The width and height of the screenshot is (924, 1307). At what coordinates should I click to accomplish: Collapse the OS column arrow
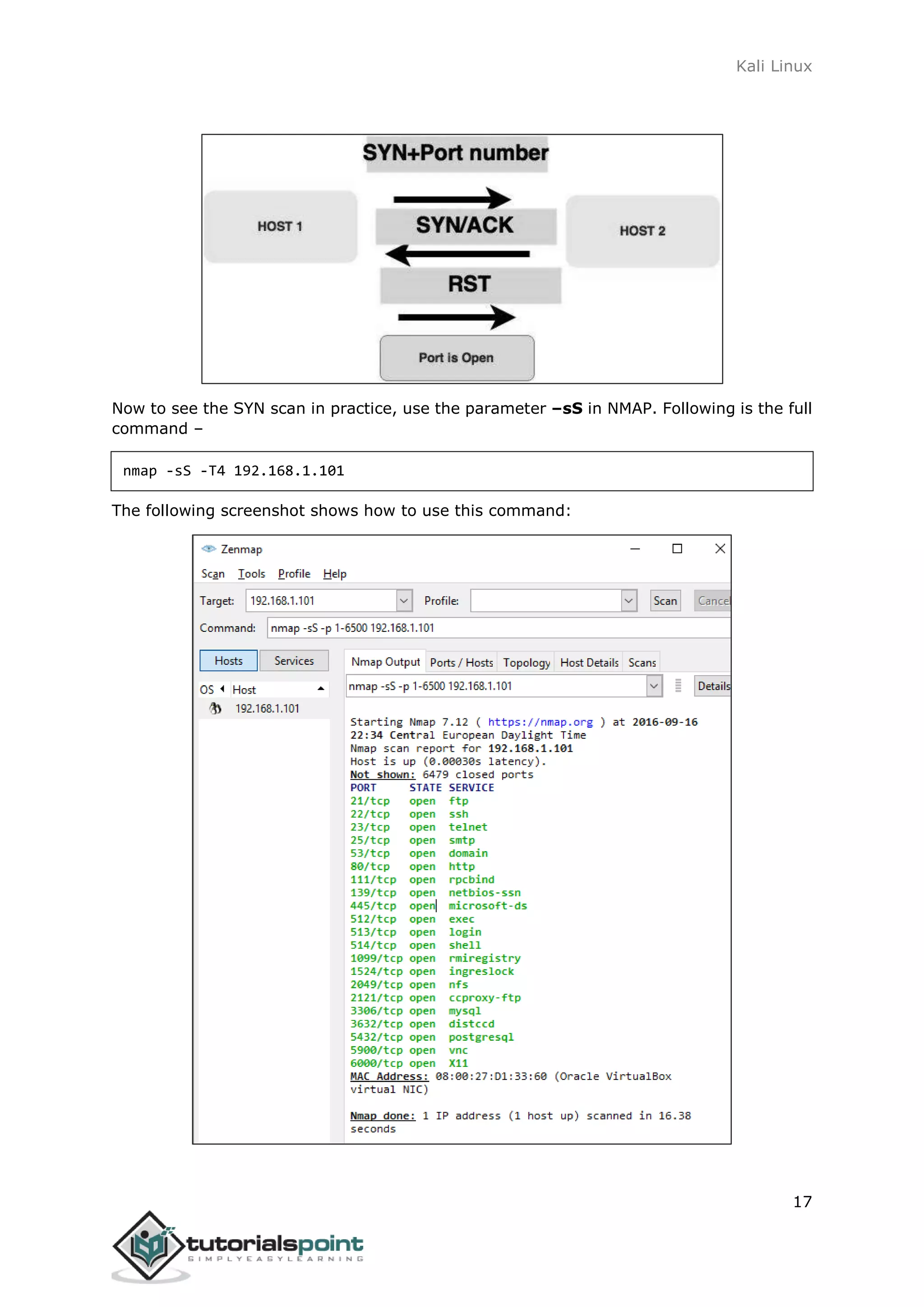[x=222, y=689]
